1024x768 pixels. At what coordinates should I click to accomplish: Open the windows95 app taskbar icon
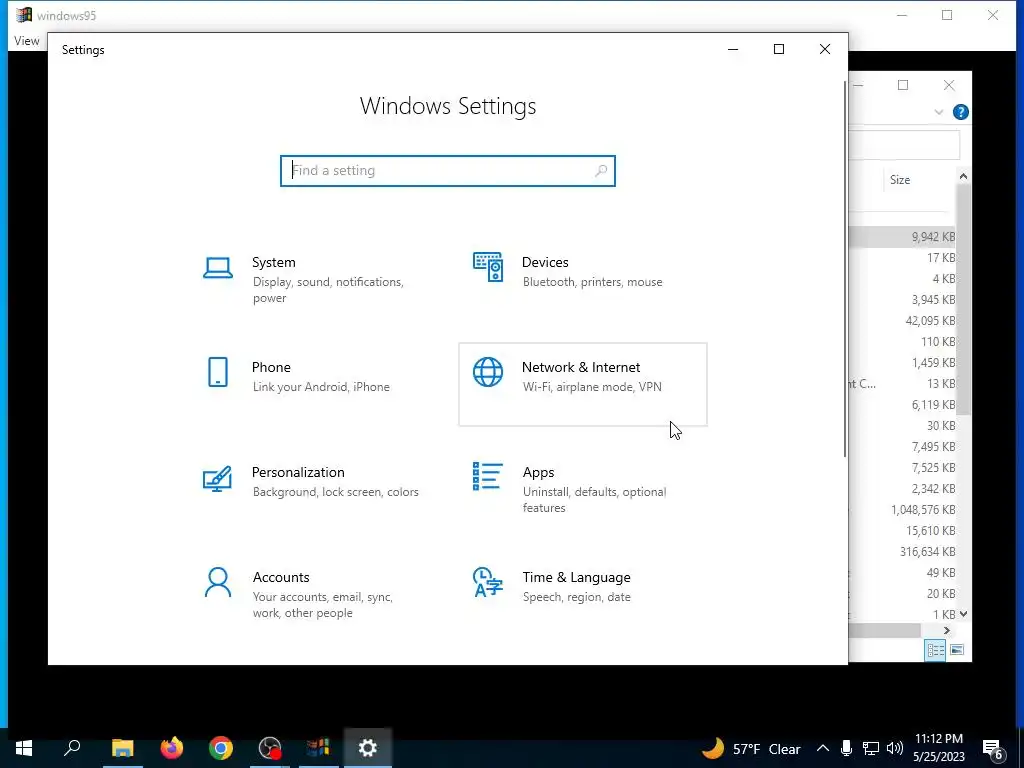pyautogui.click(x=318, y=748)
